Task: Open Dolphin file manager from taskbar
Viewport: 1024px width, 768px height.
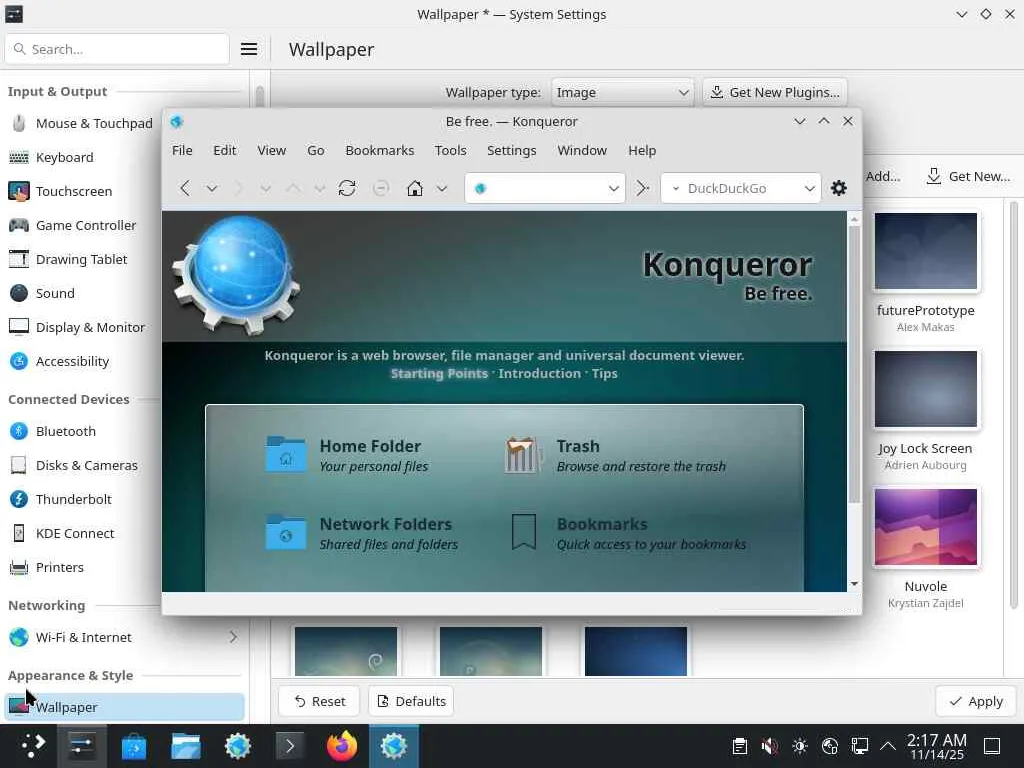Action: (185, 746)
